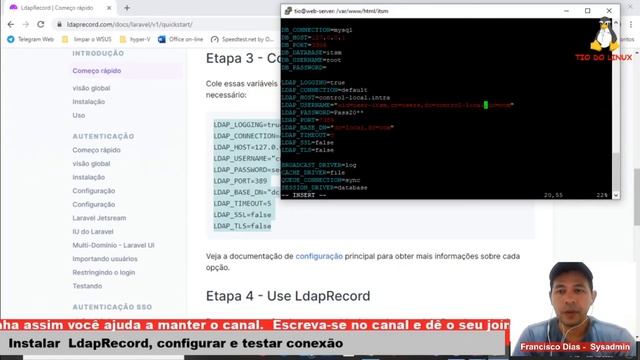The height and width of the screenshot is (360, 640).
Task: Close the LdapRecord browser tab
Action: point(109,8)
